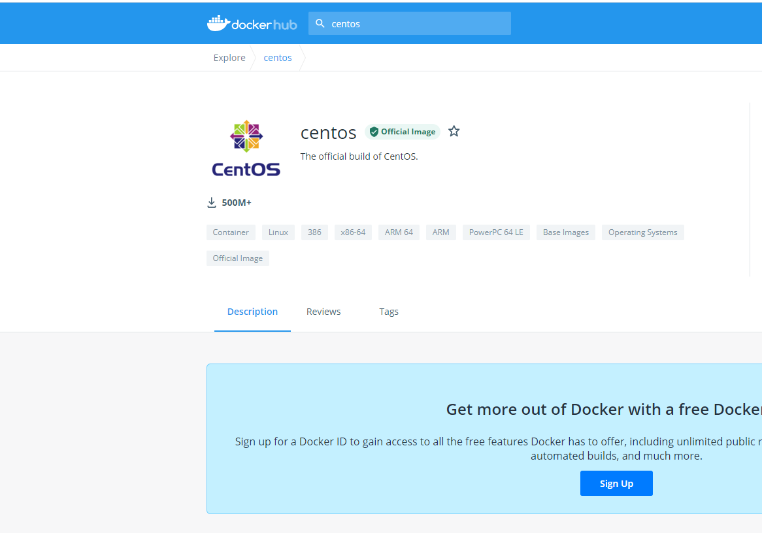Screen dimensions: 762x533
Task: Select the gray Official Image chip
Action: [x=238, y=258]
